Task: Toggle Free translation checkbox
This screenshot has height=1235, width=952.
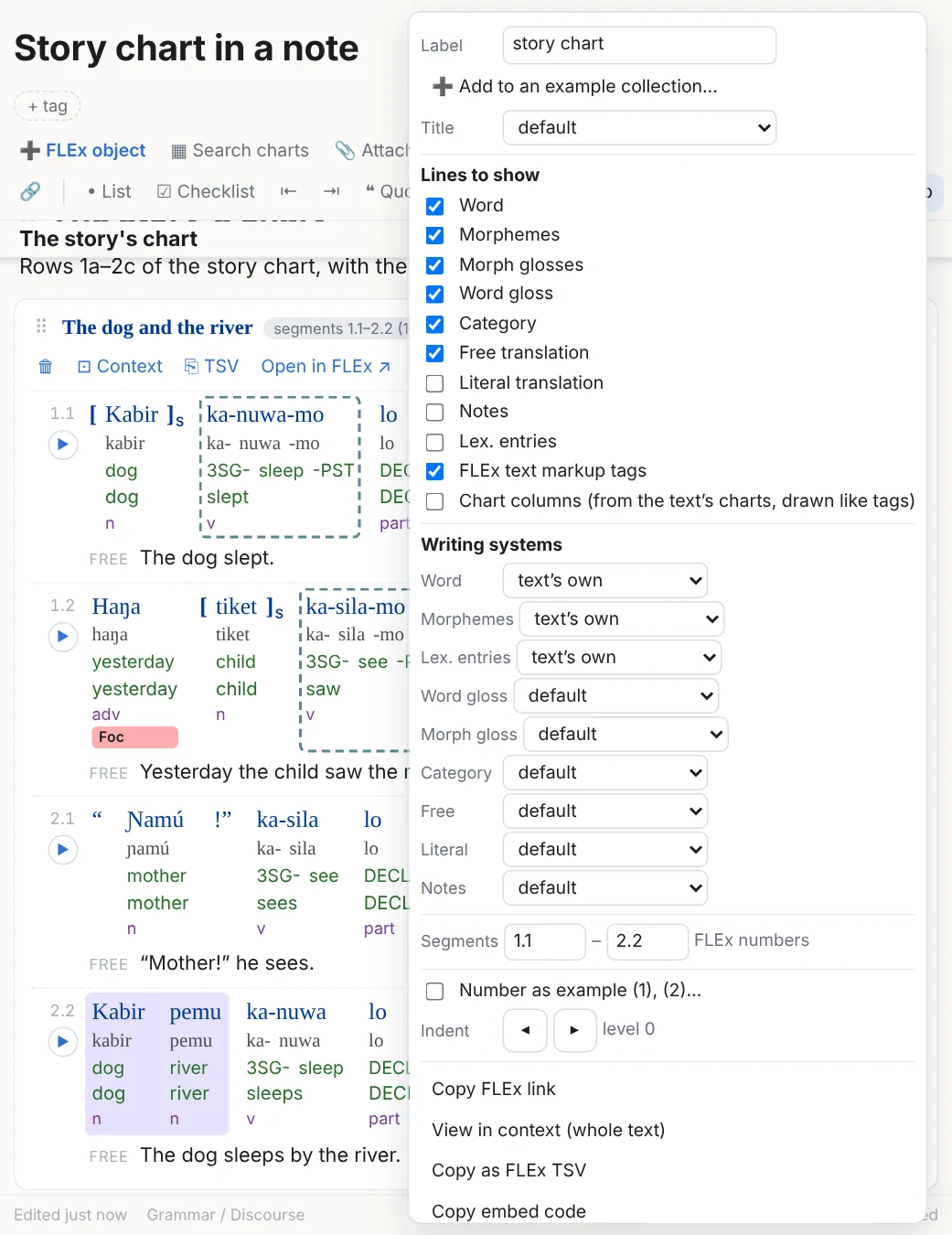Action: point(435,353)
